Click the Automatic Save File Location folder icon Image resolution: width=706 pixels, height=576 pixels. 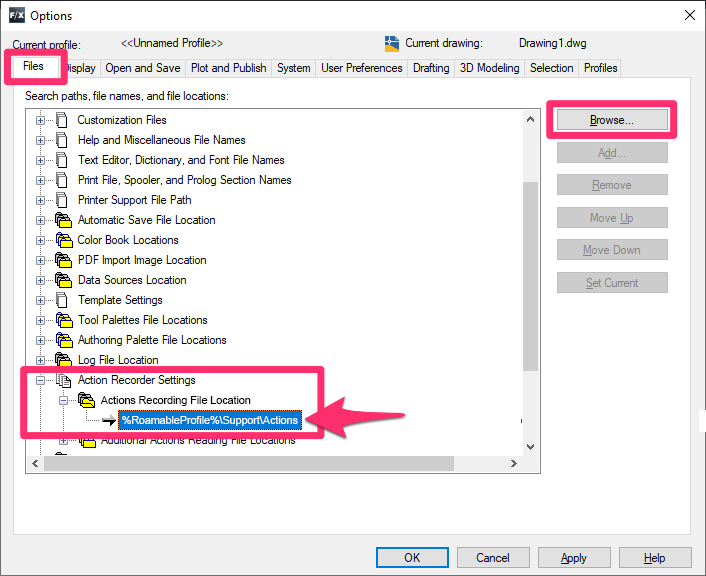coord(63,220)
